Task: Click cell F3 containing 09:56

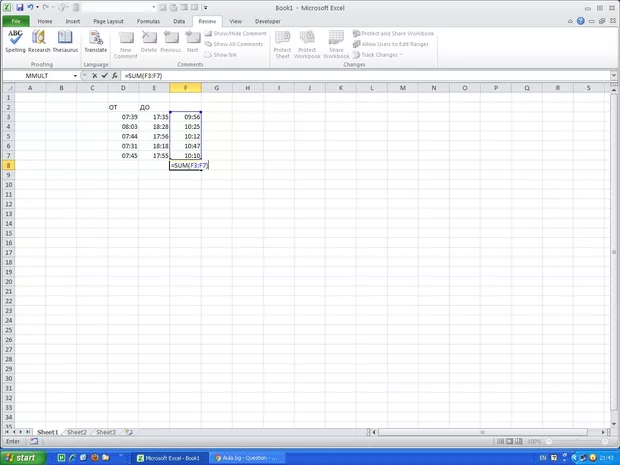Action: pos(186,117)
